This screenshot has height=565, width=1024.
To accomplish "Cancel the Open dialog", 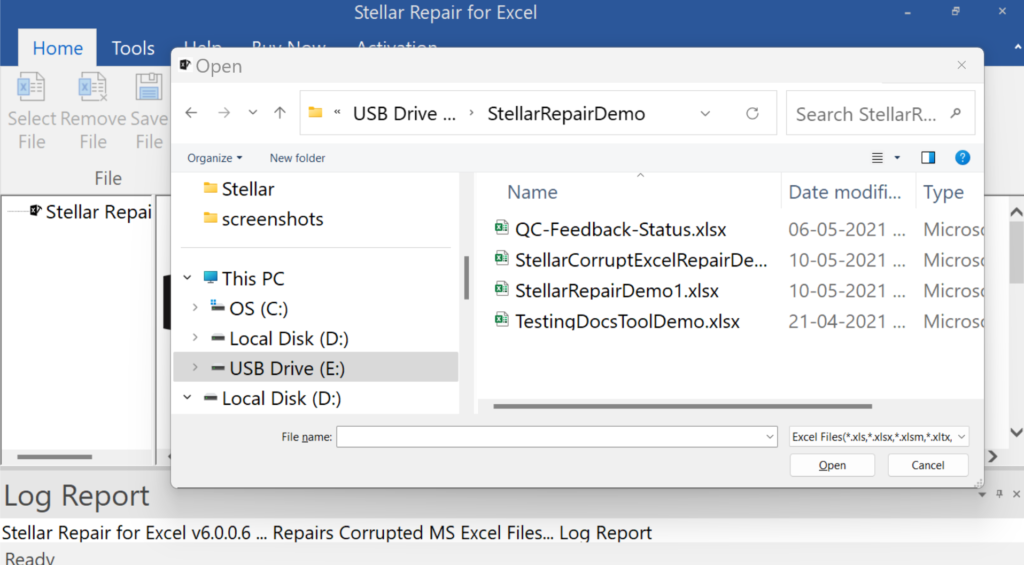I will [x=927, y=465].
